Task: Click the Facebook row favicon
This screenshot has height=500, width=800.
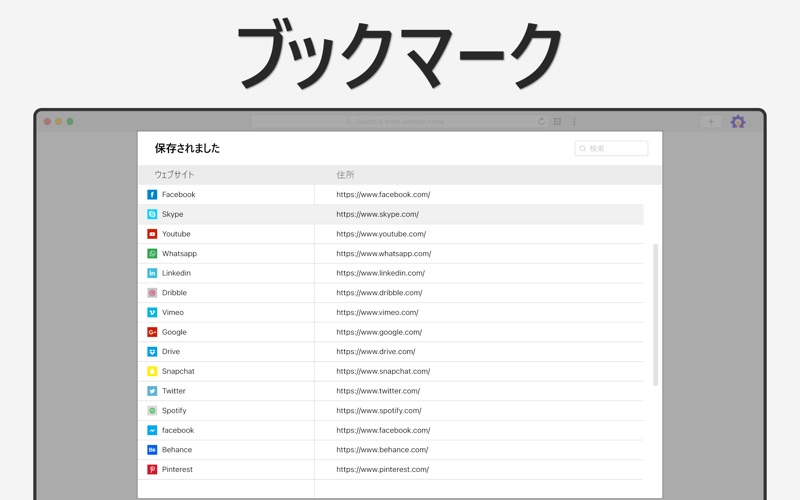Action: (152, 194)
